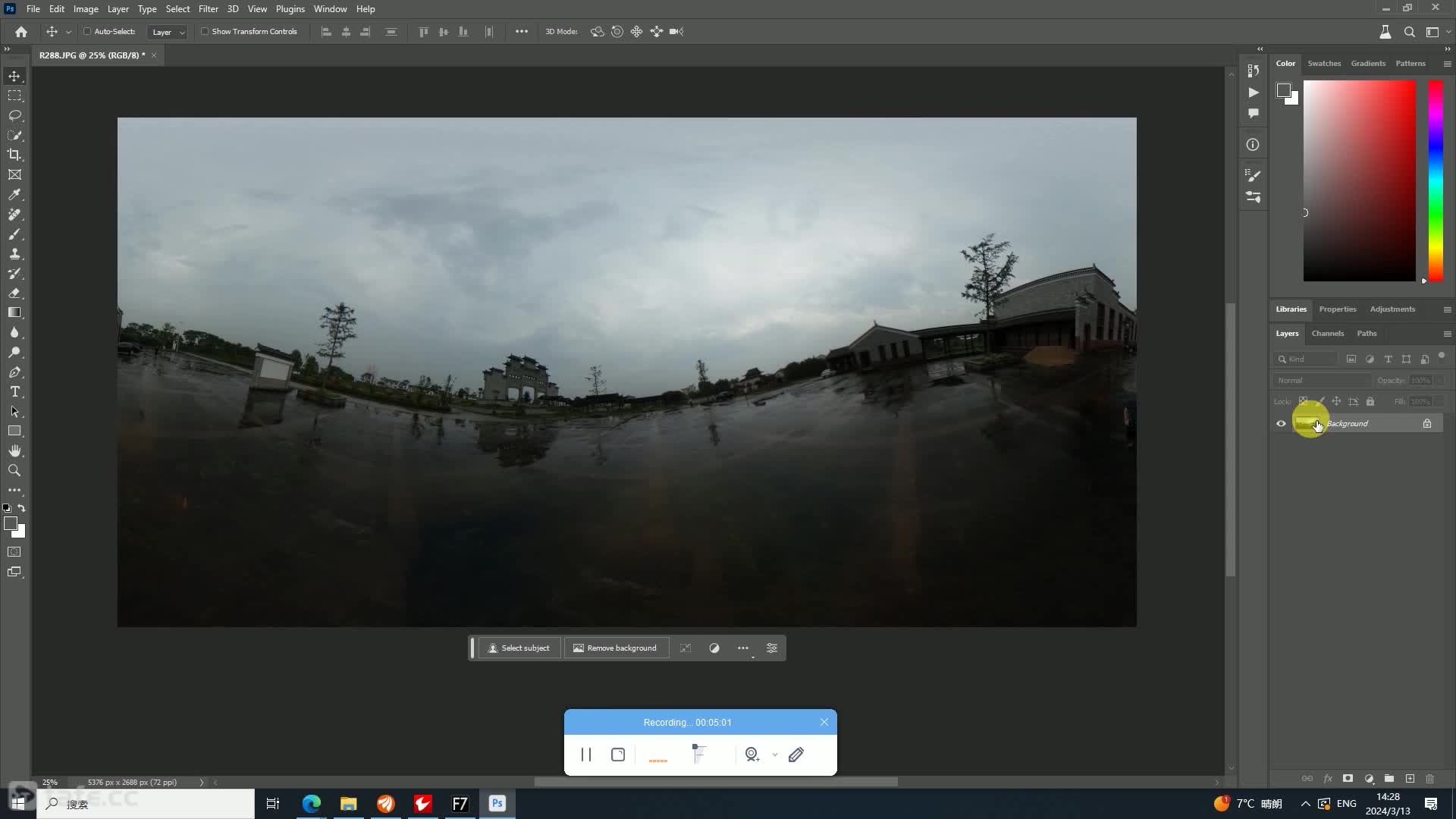Hide the Background layer visibility eye
Viewport: 1456px width, 819px height.
coord(1281,424)
